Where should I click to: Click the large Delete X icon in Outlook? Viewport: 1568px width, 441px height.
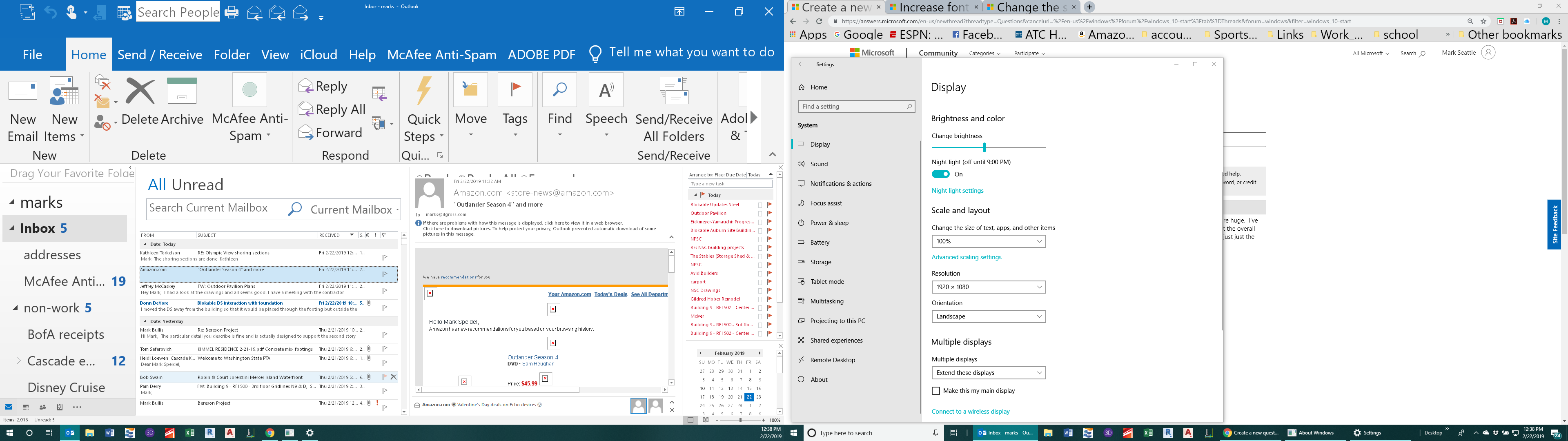tap(140, 91)
